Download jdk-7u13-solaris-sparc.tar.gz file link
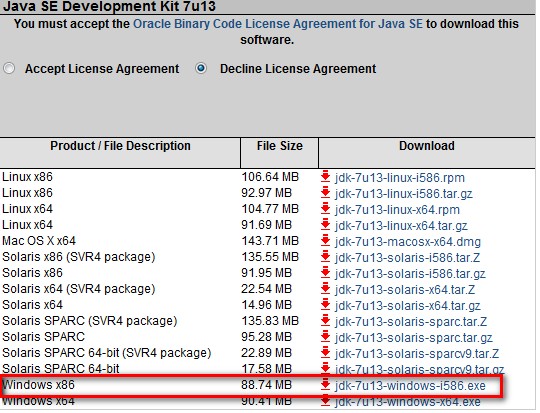The image size is (540, 413). click(x=413, y=338)
